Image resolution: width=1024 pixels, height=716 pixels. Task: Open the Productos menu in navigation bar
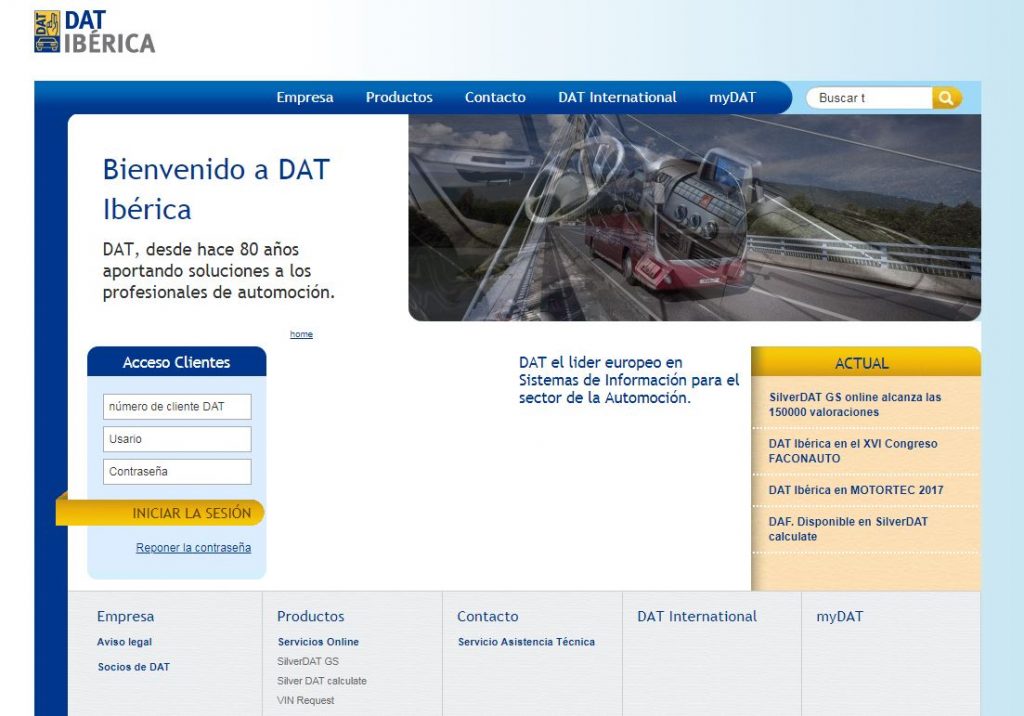tap(399, 97)
